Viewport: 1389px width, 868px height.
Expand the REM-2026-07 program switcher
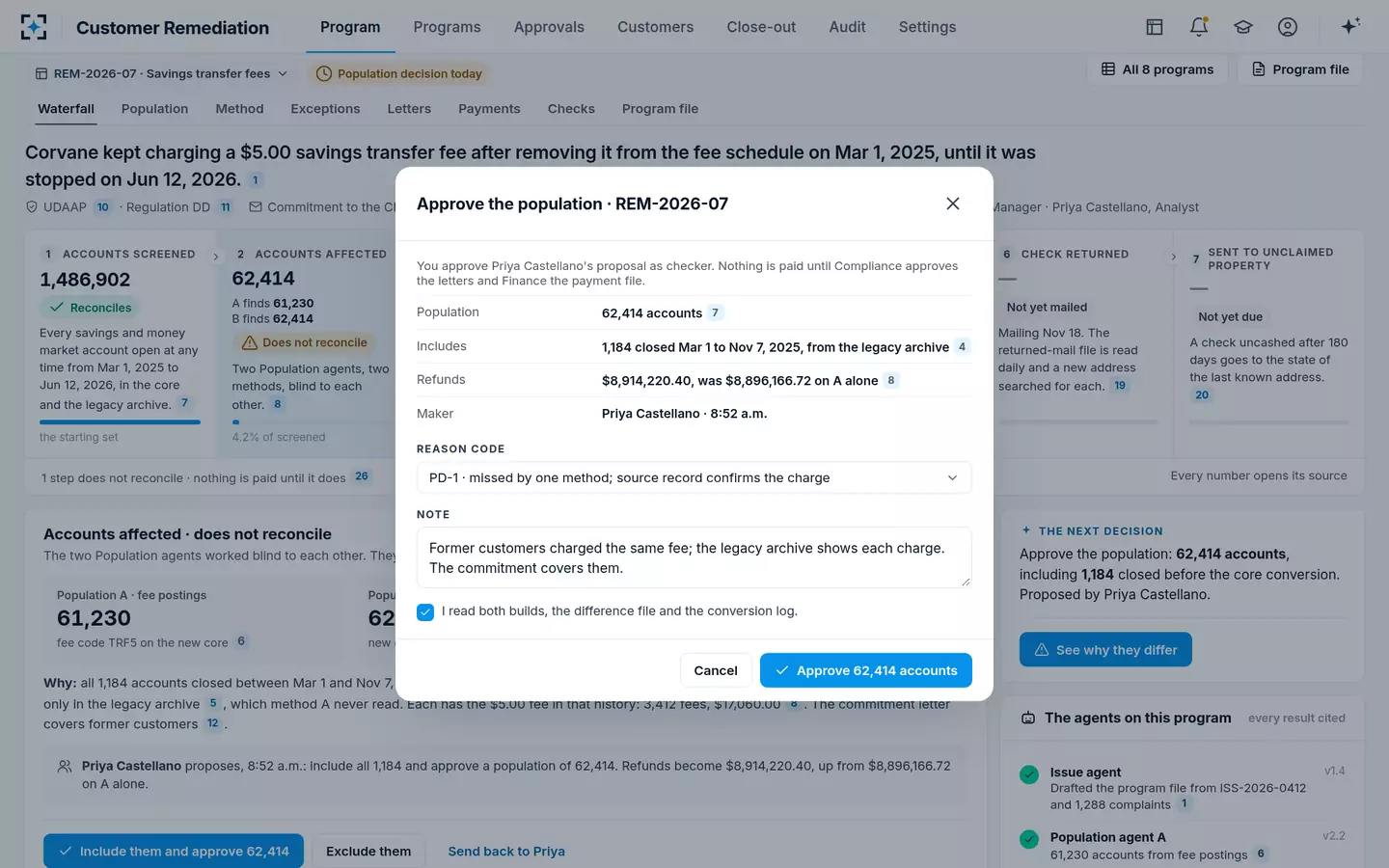pos(162,73)
